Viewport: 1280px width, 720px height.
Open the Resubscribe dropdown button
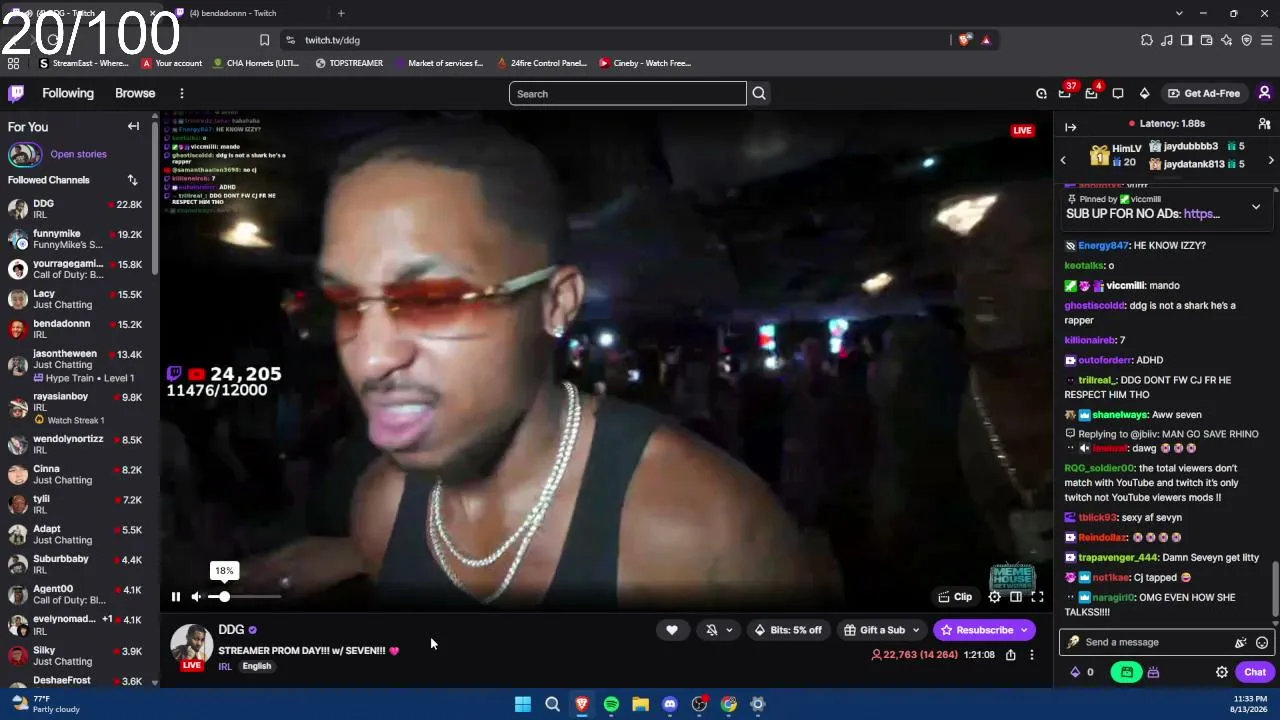[1024, 630]
